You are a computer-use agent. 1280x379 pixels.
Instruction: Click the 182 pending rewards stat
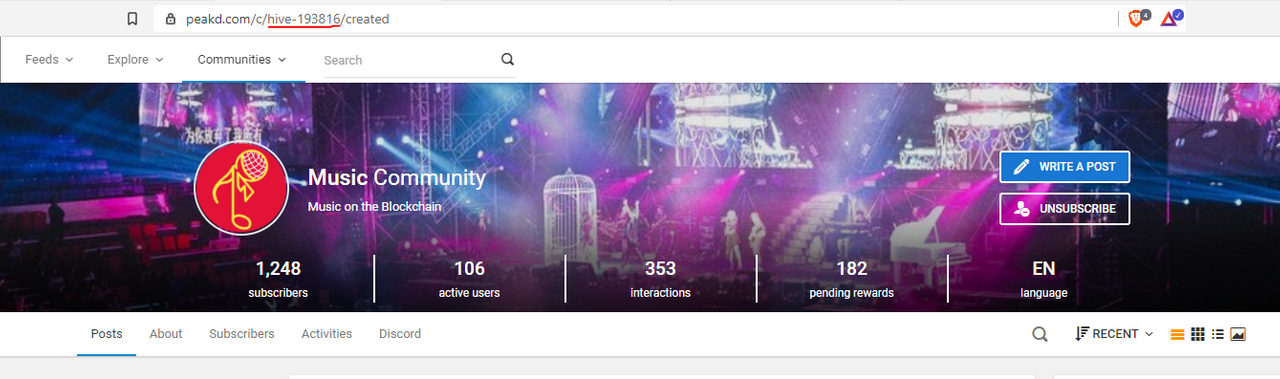[x=851, y=279]
